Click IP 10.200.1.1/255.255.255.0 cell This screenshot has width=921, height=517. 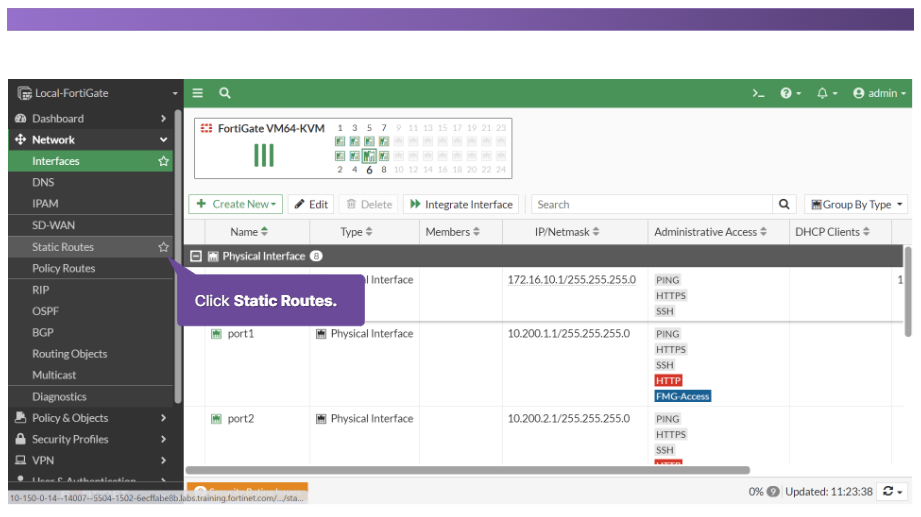[569, 334]
